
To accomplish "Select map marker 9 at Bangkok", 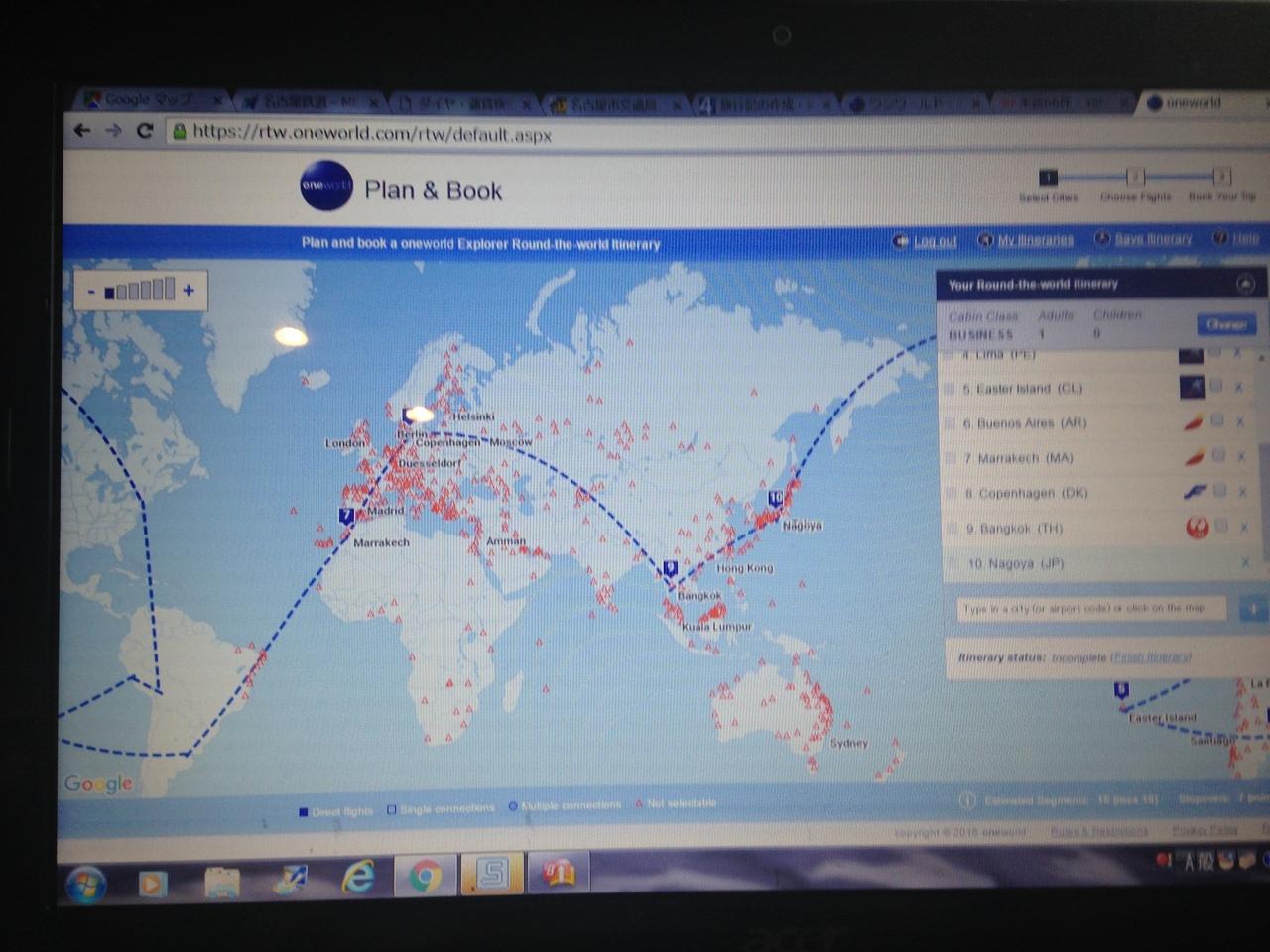I will point(671,569).
